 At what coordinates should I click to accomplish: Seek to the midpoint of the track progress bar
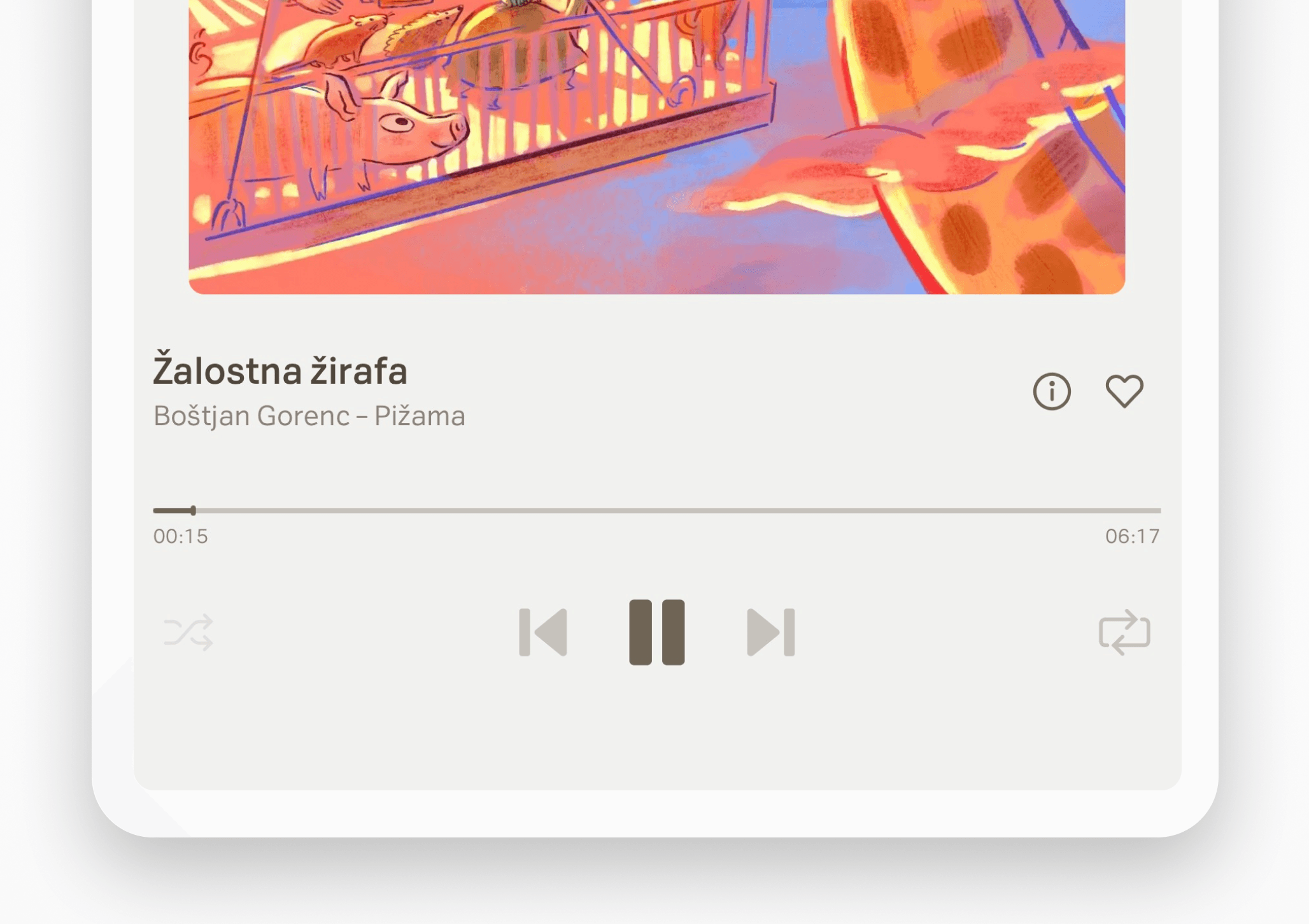[x=657, y=510]
